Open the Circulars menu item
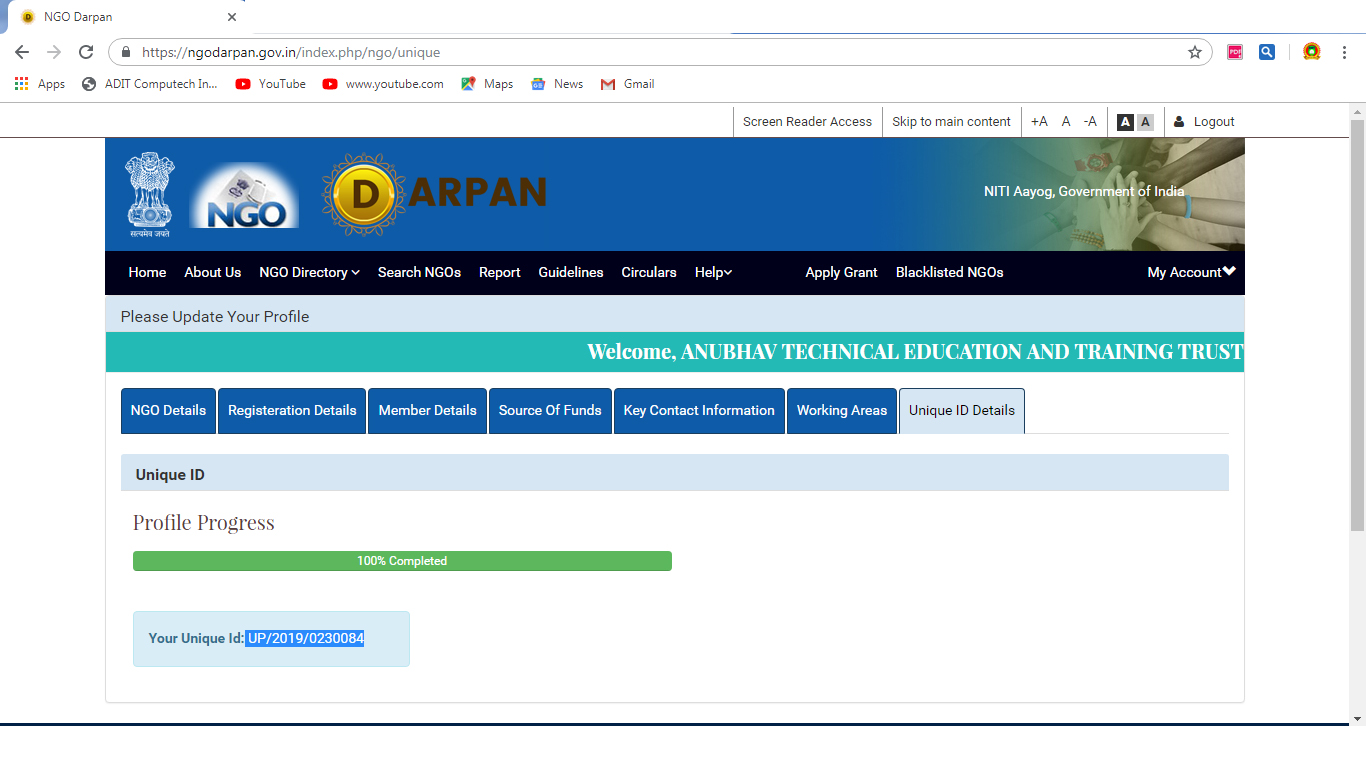The width and height of the screenshot is (1366, 768). pos(649,272)
